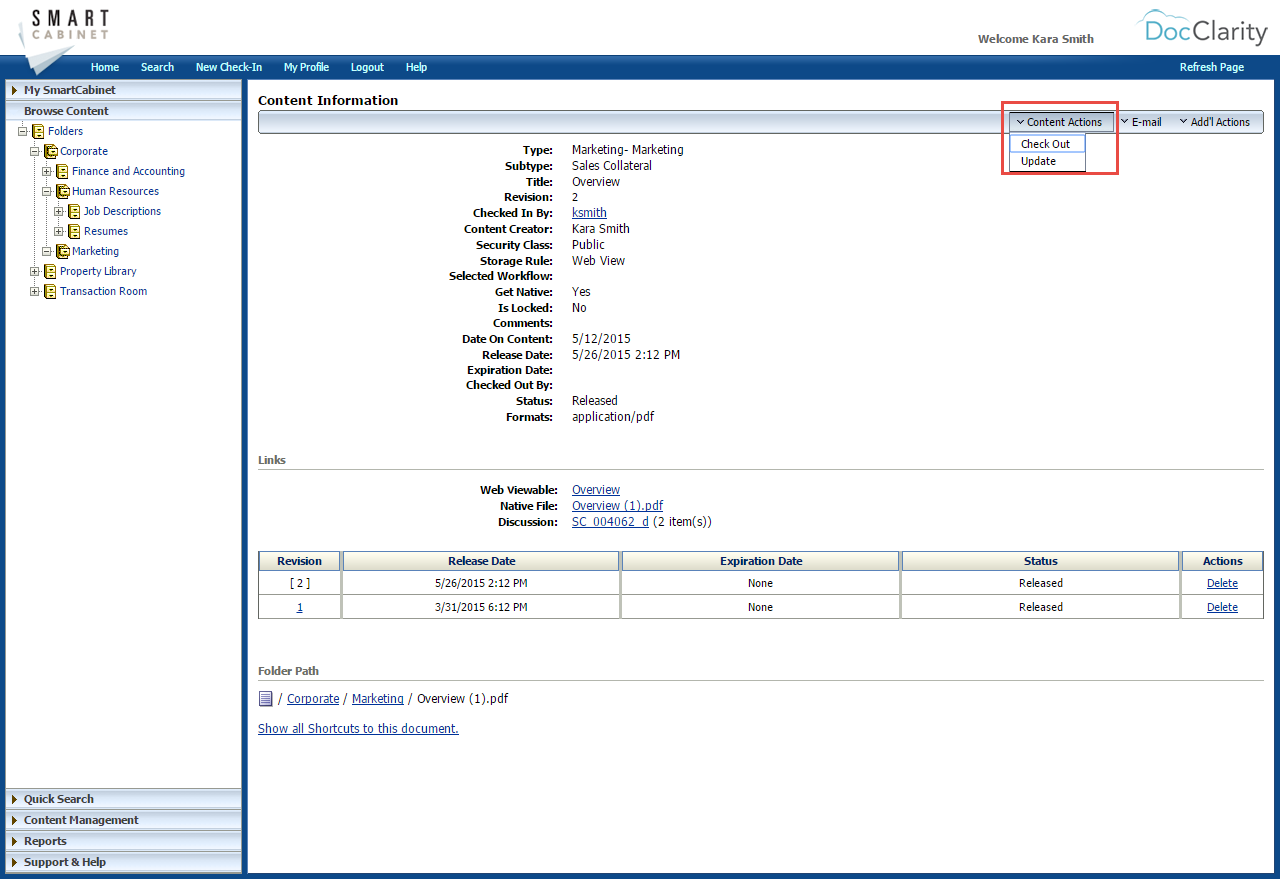
Task: Open the Content Actions dropdown
Action: point(1060,121)
